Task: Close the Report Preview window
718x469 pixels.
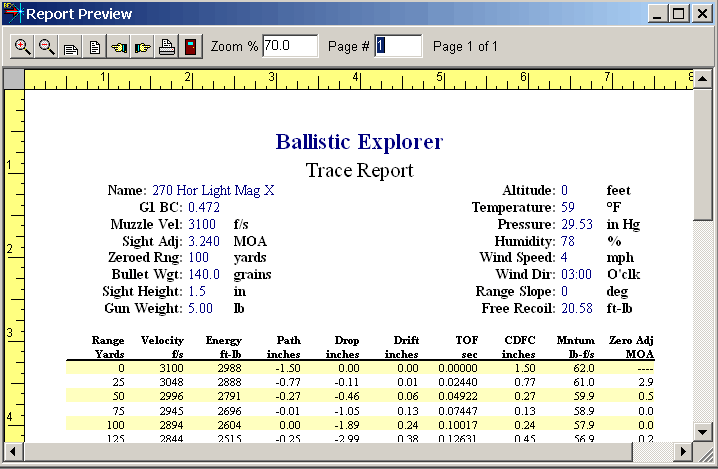Action: (702, 14)
